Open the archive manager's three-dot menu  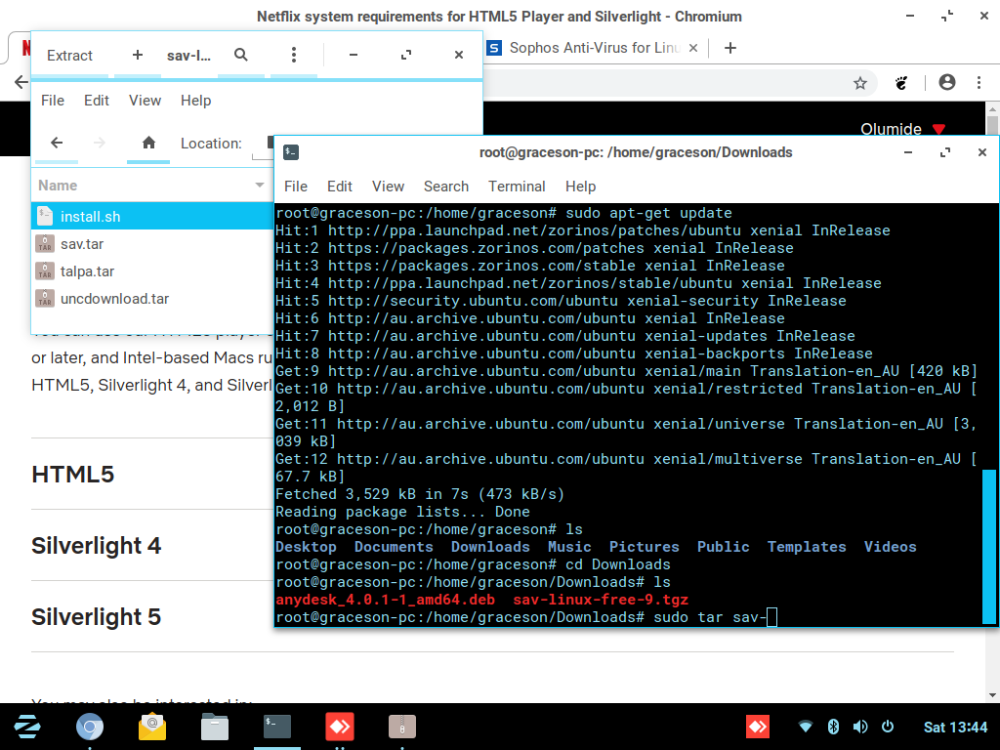click(x=293, y=55)
